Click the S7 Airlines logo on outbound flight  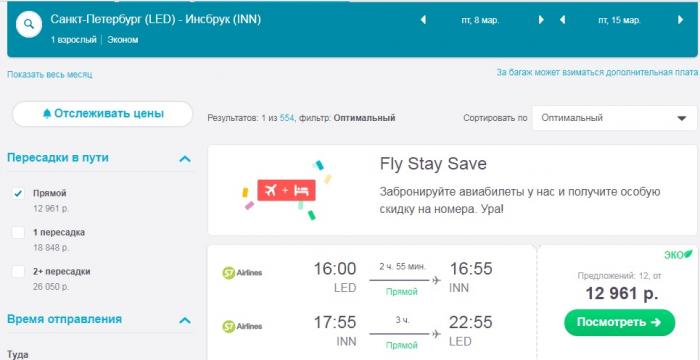242,272
